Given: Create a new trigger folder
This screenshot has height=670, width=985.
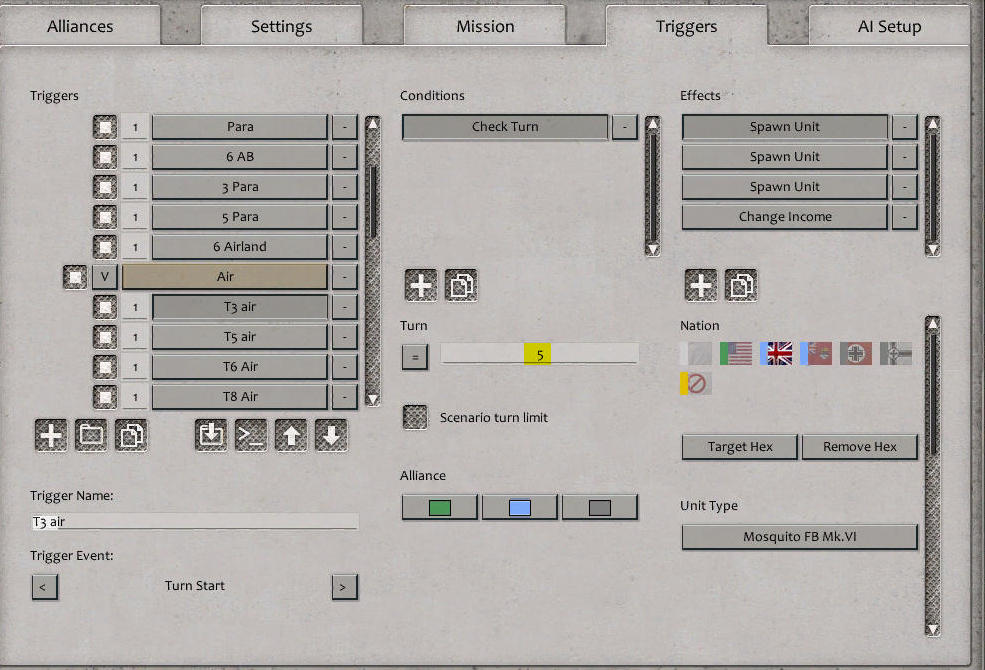Looking at the screenshot, I should click(x=91, y=435).
